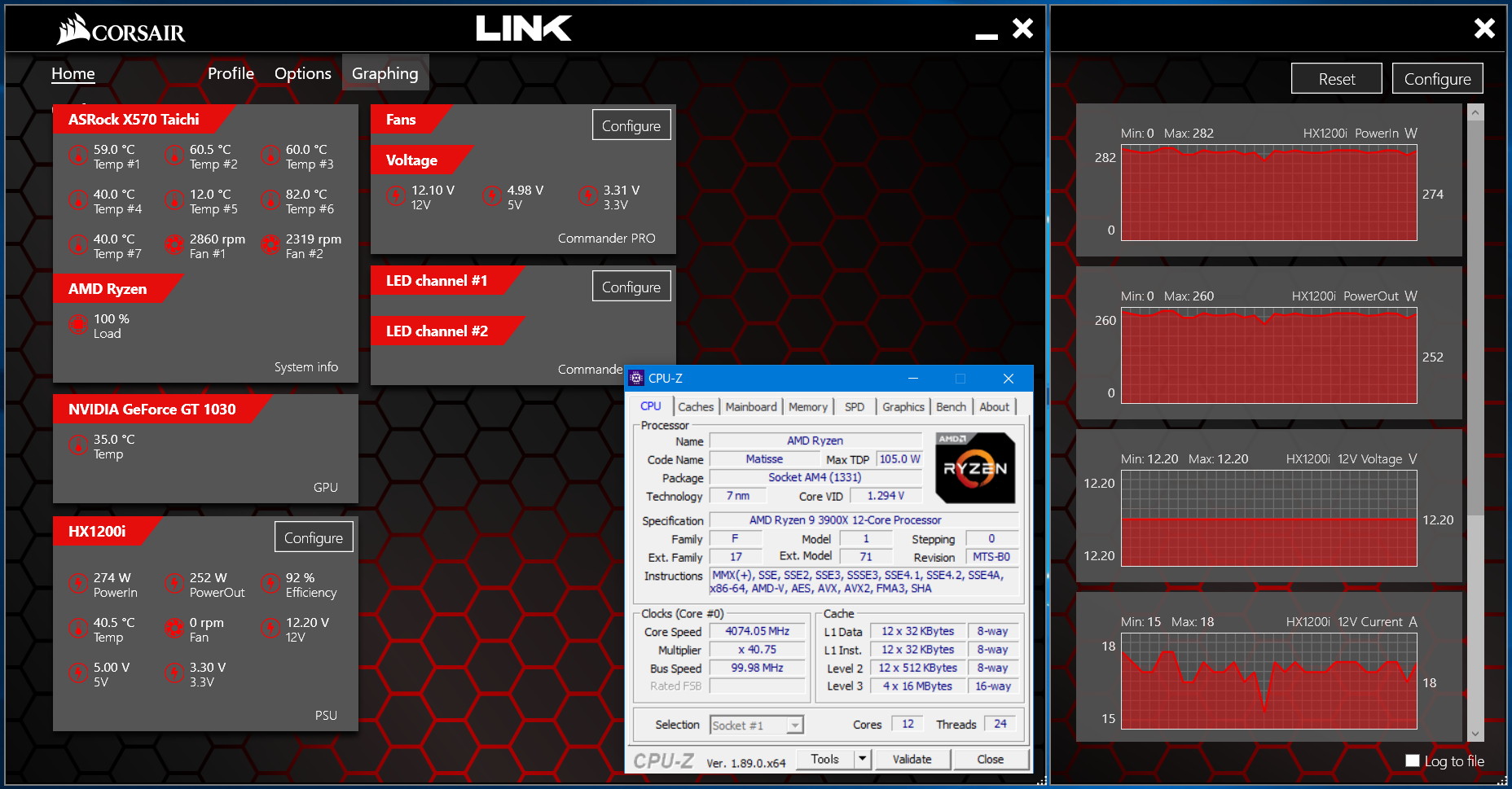1512x789 pixels.
Task: Click the Temp #3 thermometer icon
Action: tap(270, 155)
